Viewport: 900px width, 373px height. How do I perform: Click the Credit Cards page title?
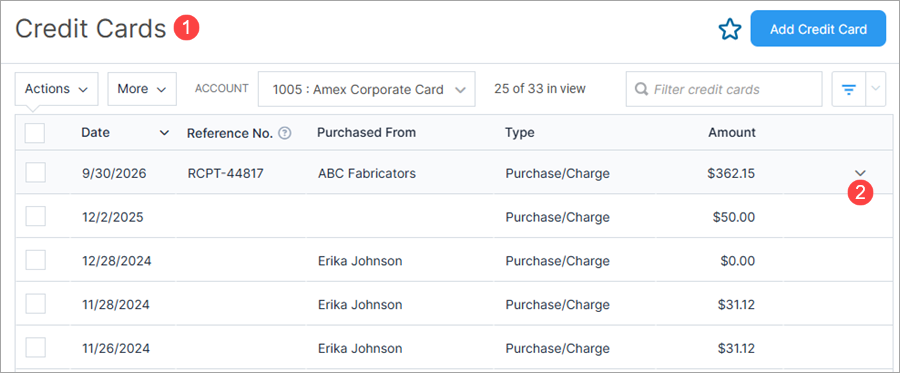pos(90,28)
